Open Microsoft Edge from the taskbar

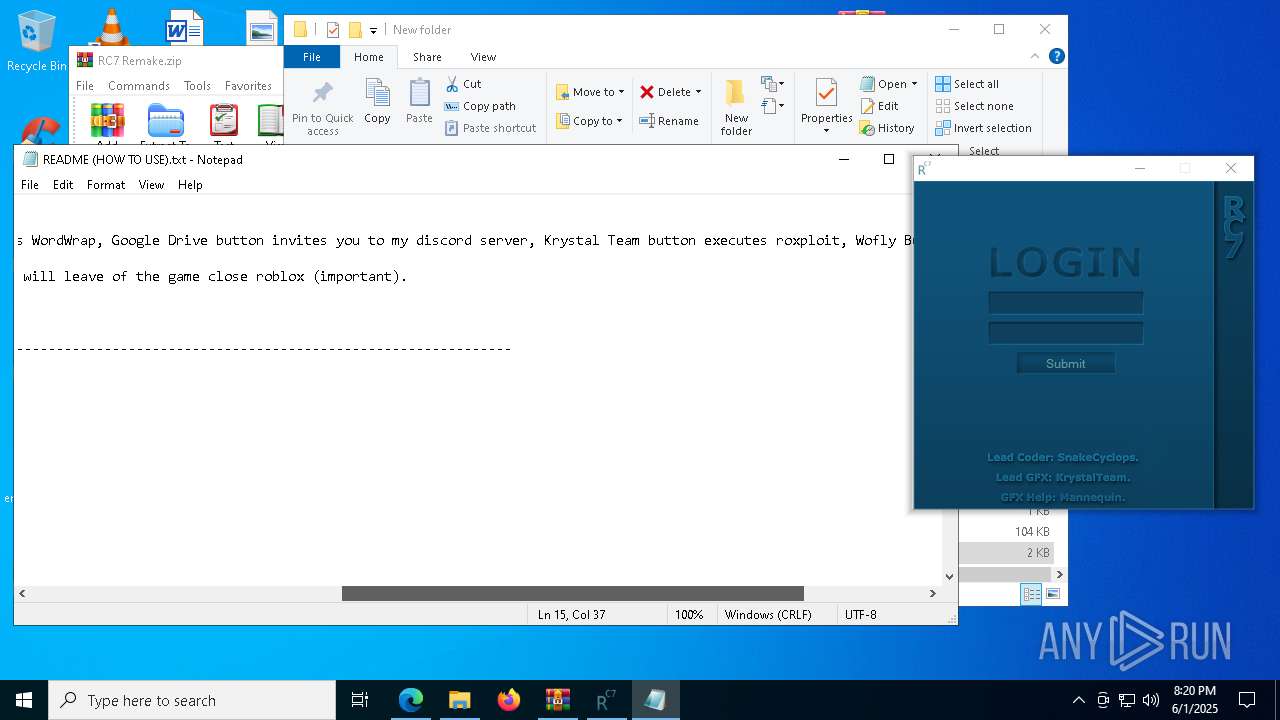411,700
